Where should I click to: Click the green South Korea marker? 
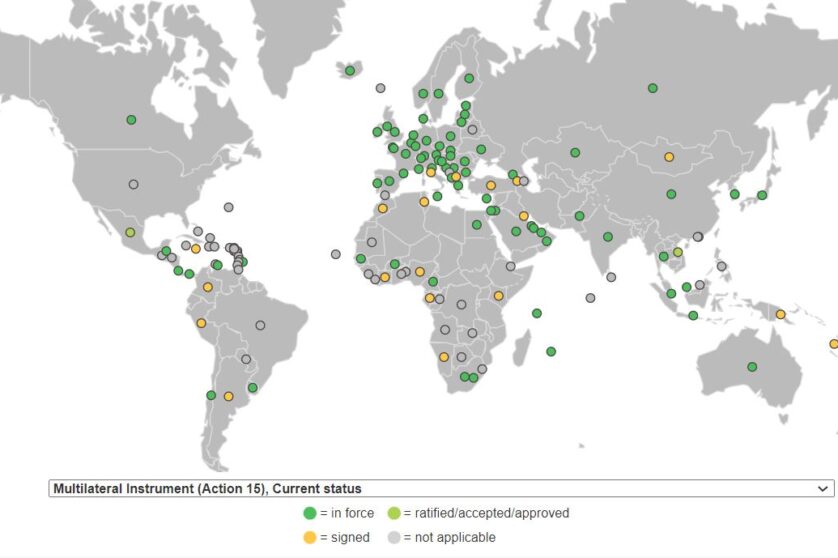point(735,194)
